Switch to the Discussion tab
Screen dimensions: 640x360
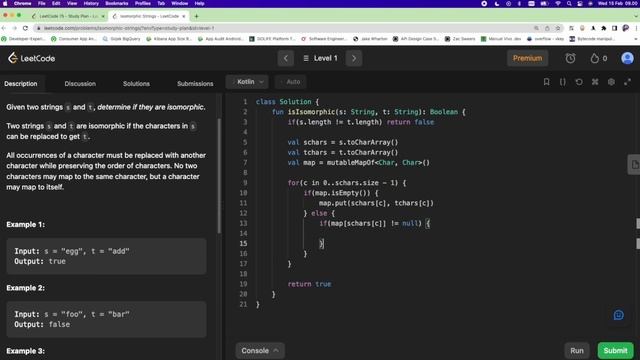click(x=80, y=84)
